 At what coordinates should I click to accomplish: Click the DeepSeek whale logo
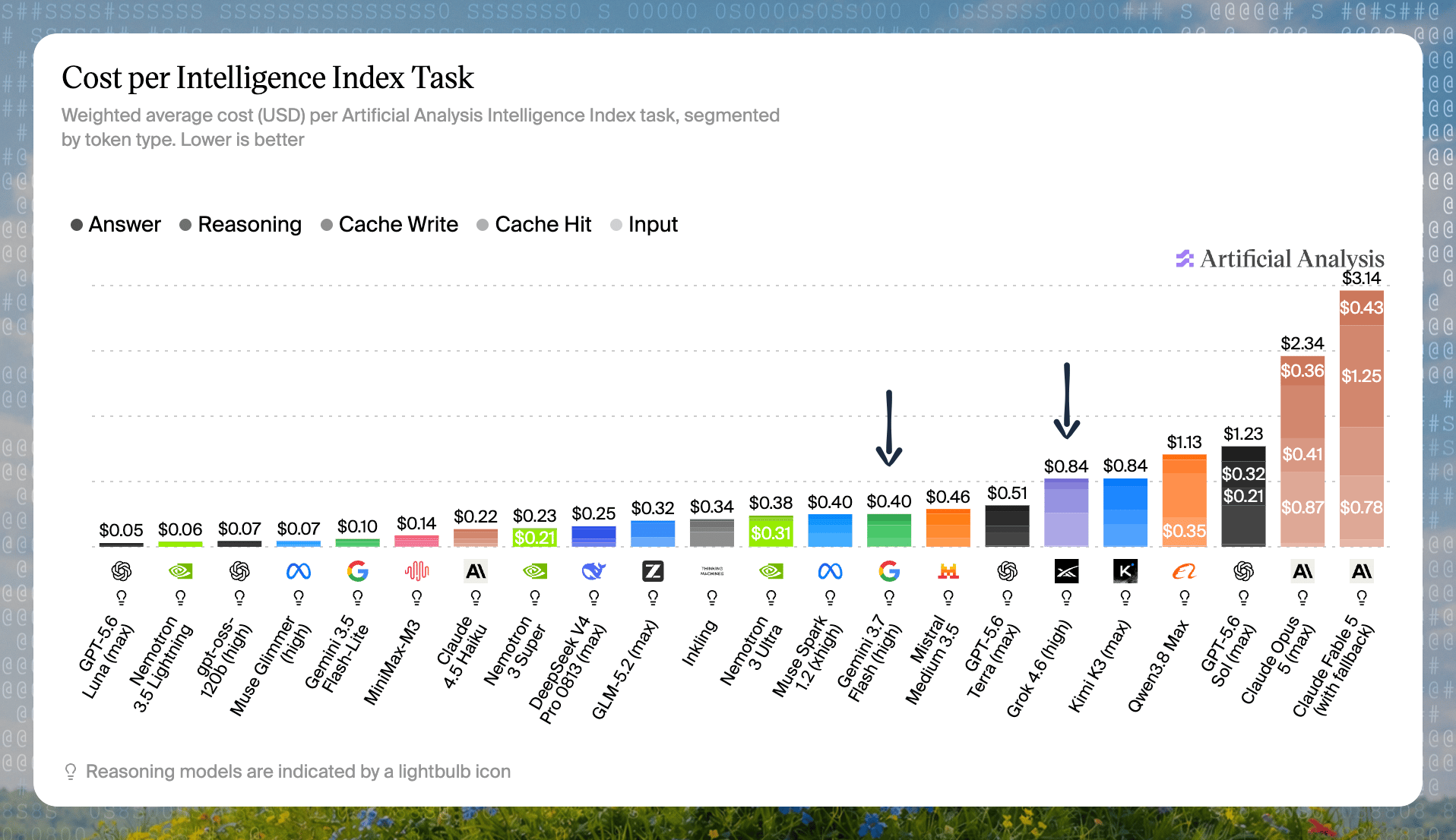point(593,571)
